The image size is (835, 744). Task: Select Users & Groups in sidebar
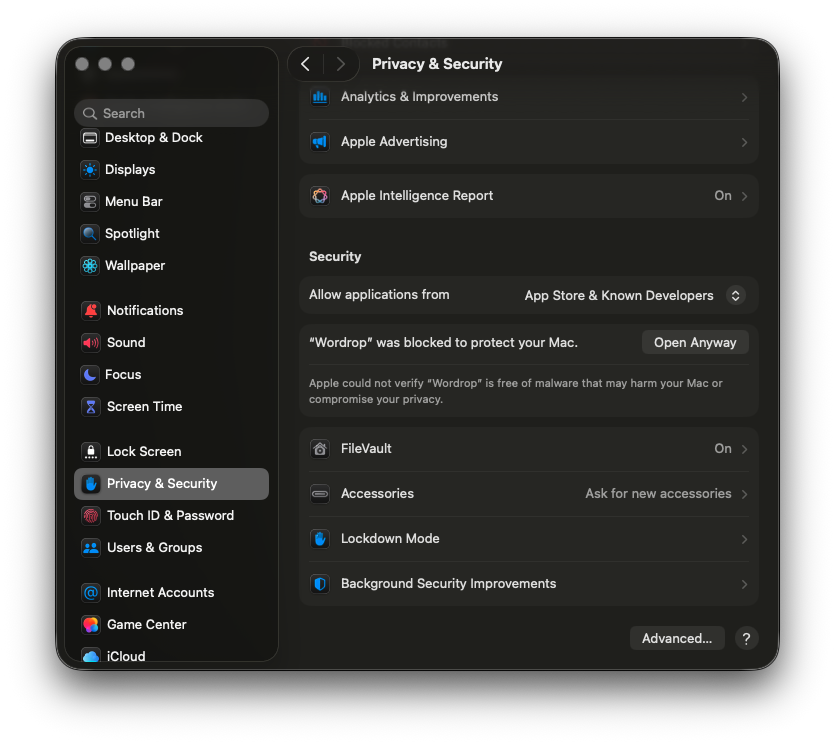coord(171,547)
